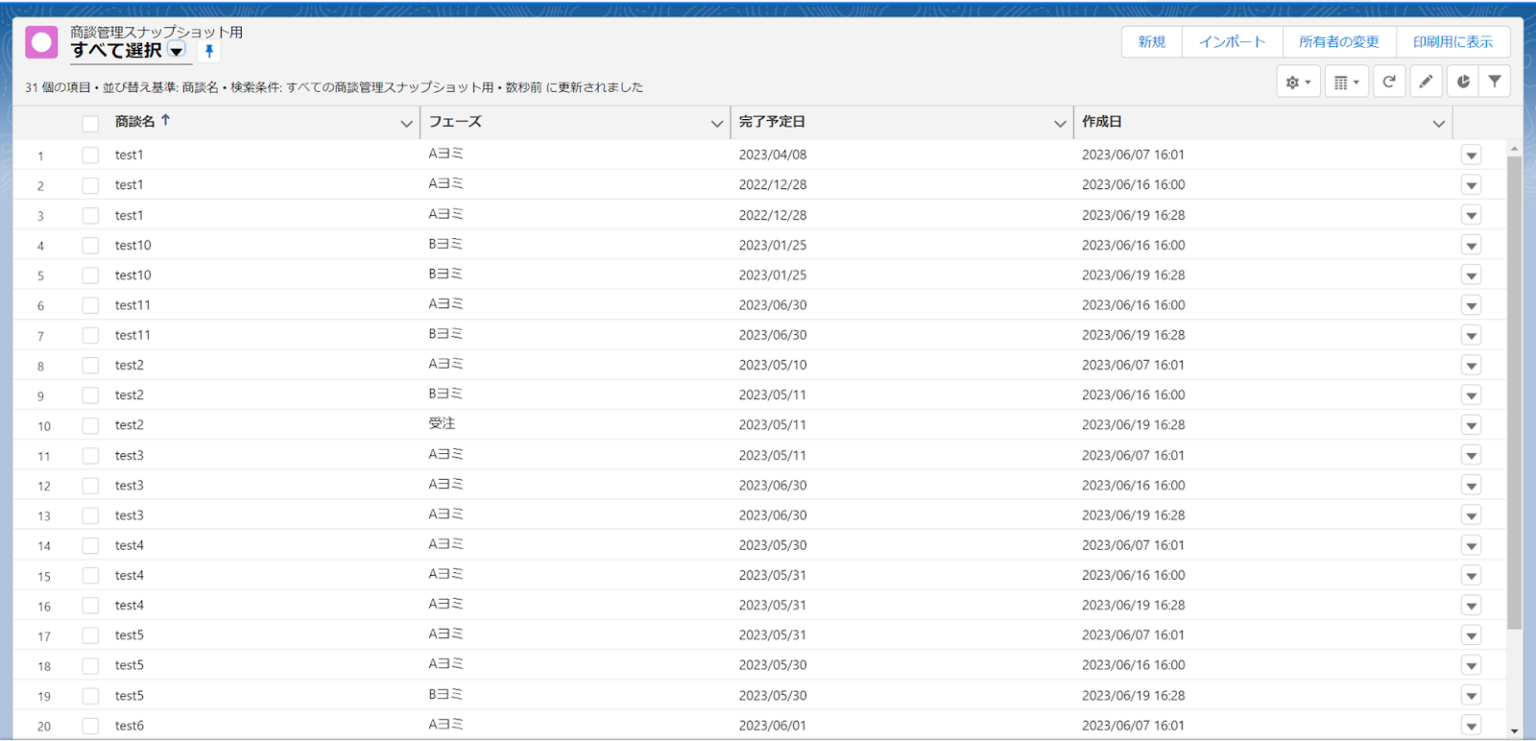Image resolution: width=1536 pixels, height=741 pixels.
Task: Open the list view controls gear menu
Action: coord(1298,82)
